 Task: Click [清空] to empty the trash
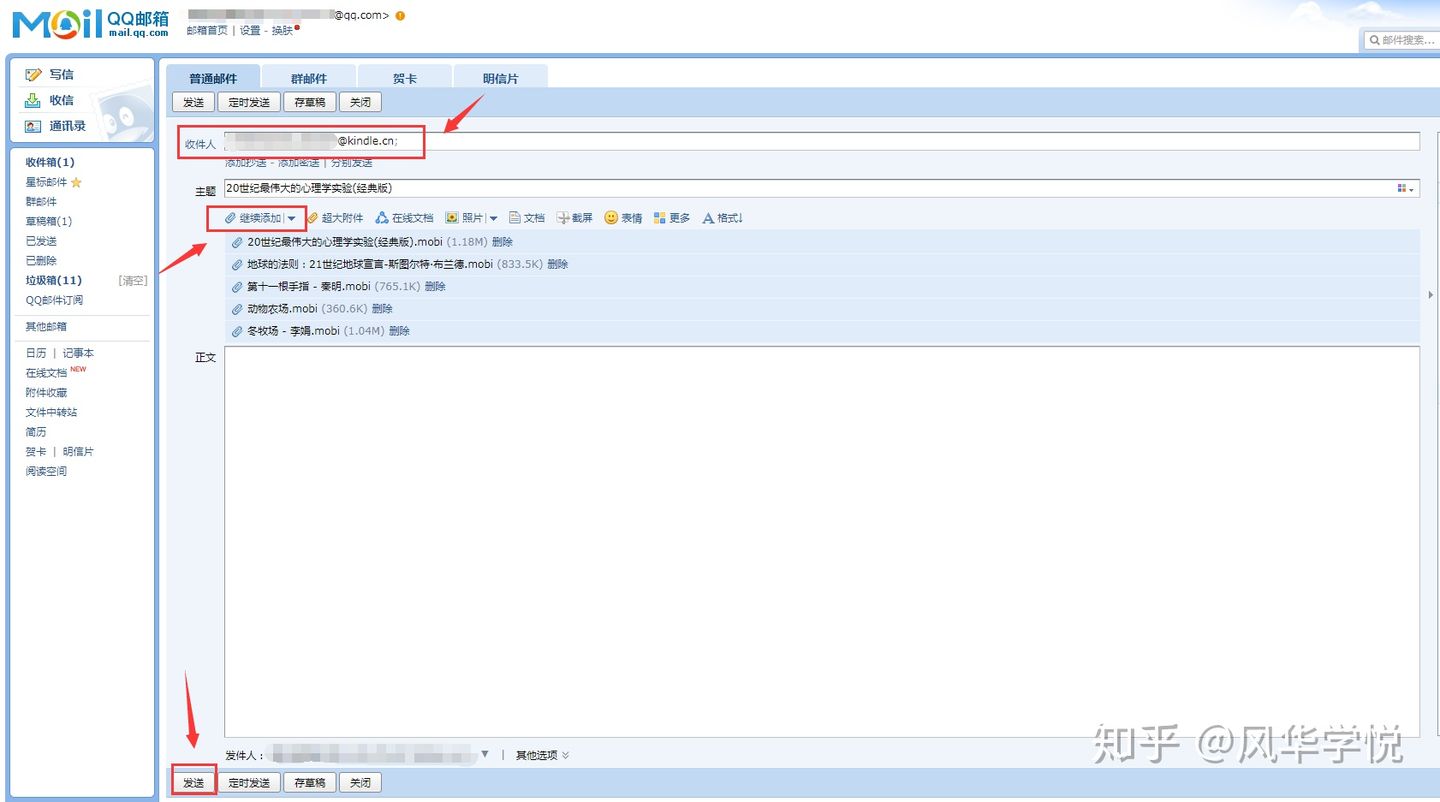133,280
